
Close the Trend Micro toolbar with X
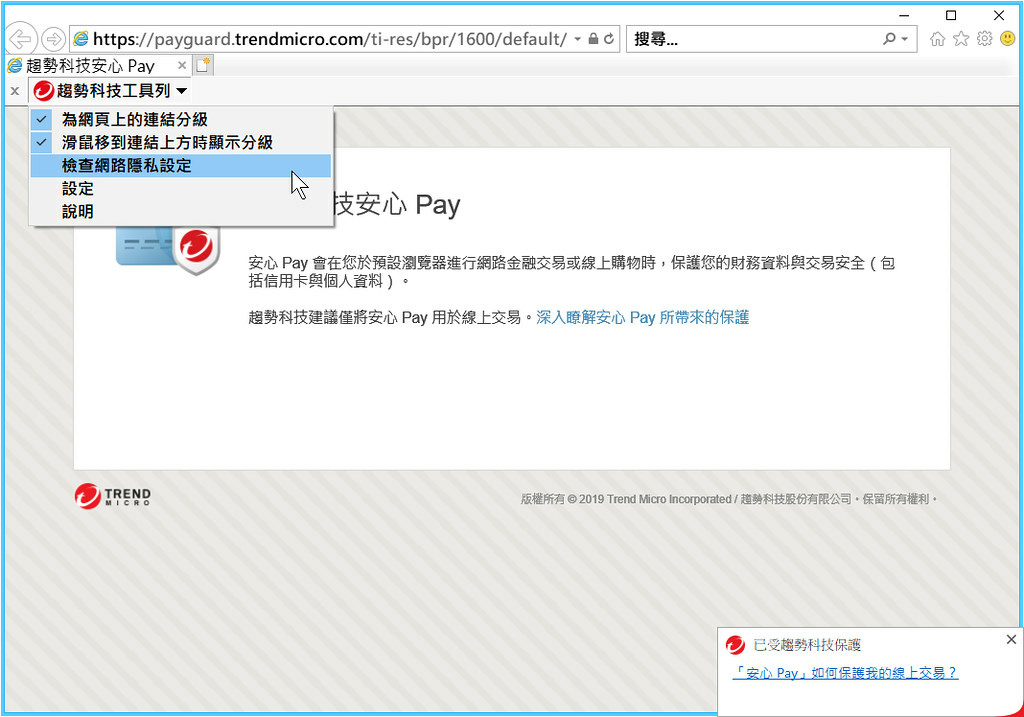point(15,91)
